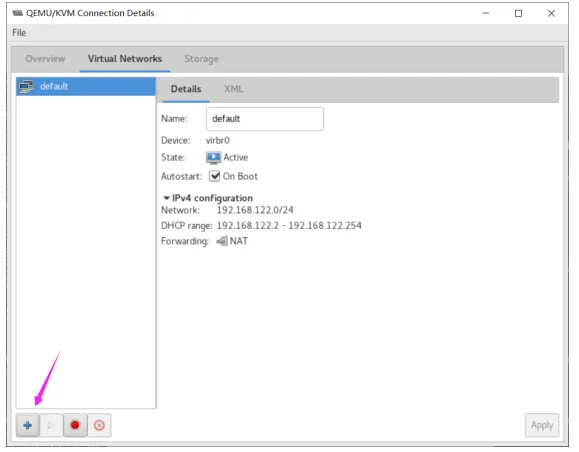Switch to the Storage tab
Screen dimensions: 579x452
click(202, 59)
